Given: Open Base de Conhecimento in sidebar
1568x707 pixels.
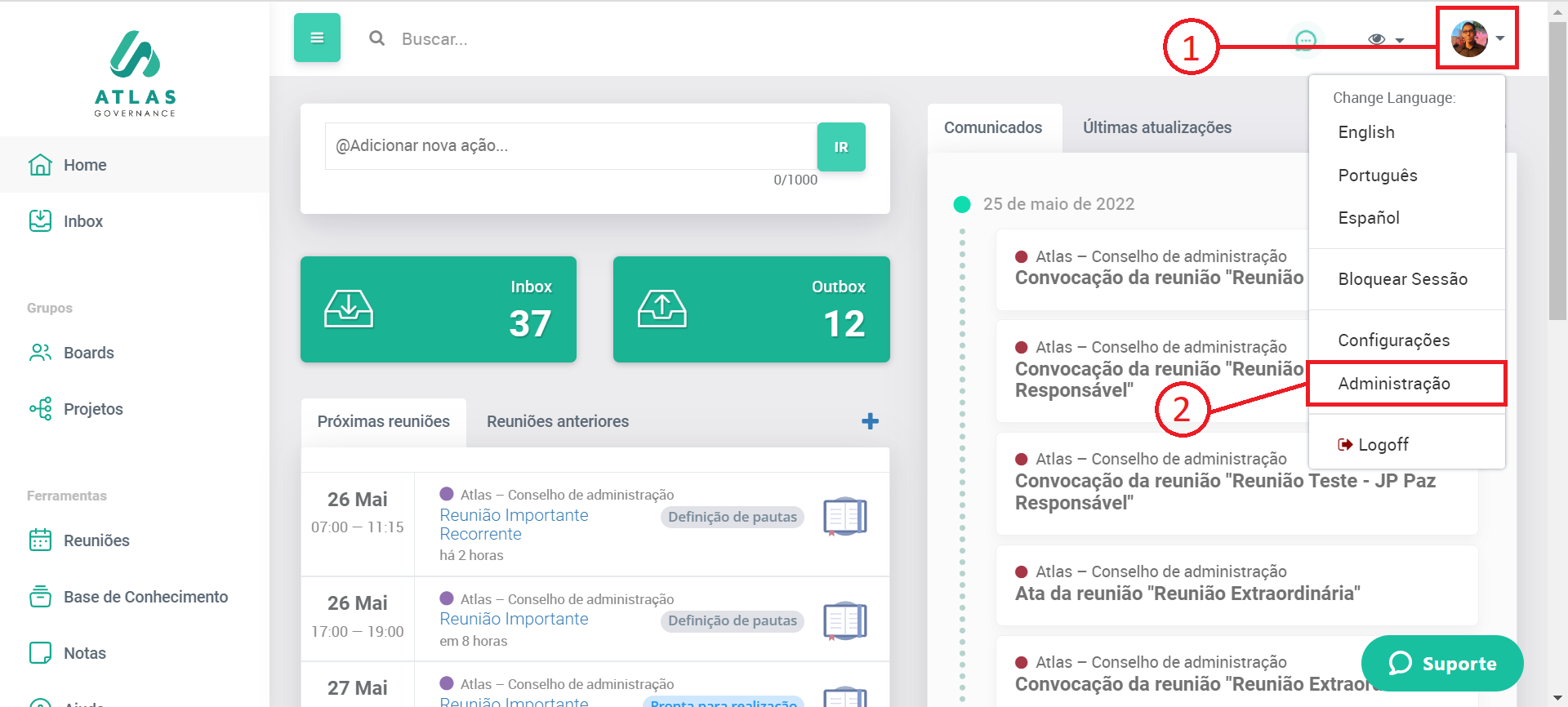Looking at the screenshot, I should 145,597.
